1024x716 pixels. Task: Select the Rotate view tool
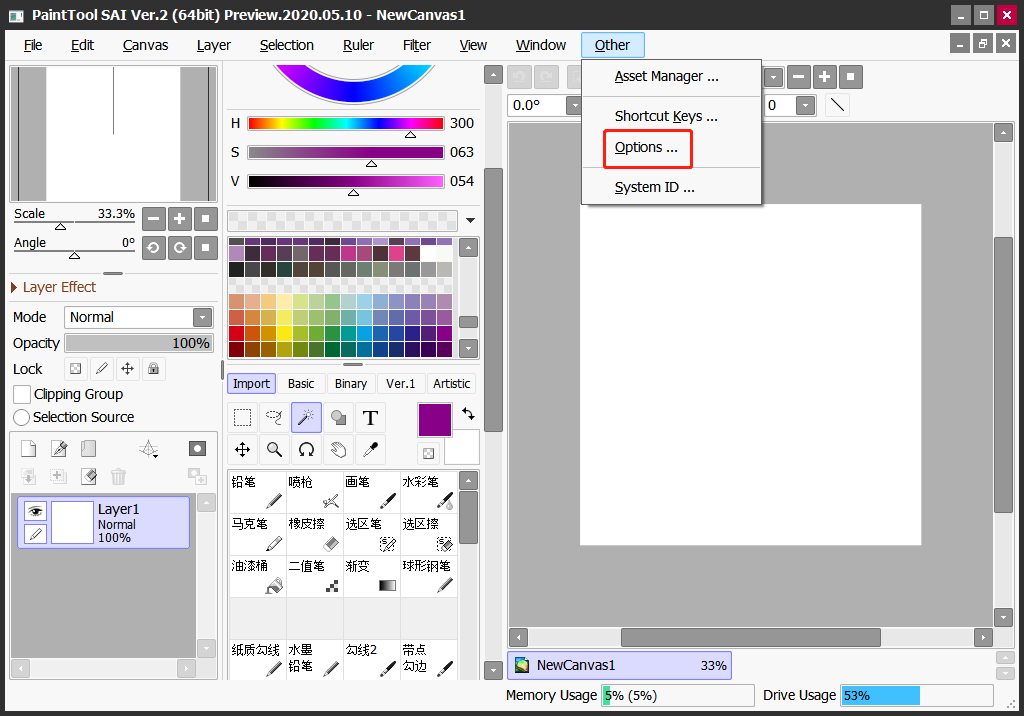coord(306,449)
